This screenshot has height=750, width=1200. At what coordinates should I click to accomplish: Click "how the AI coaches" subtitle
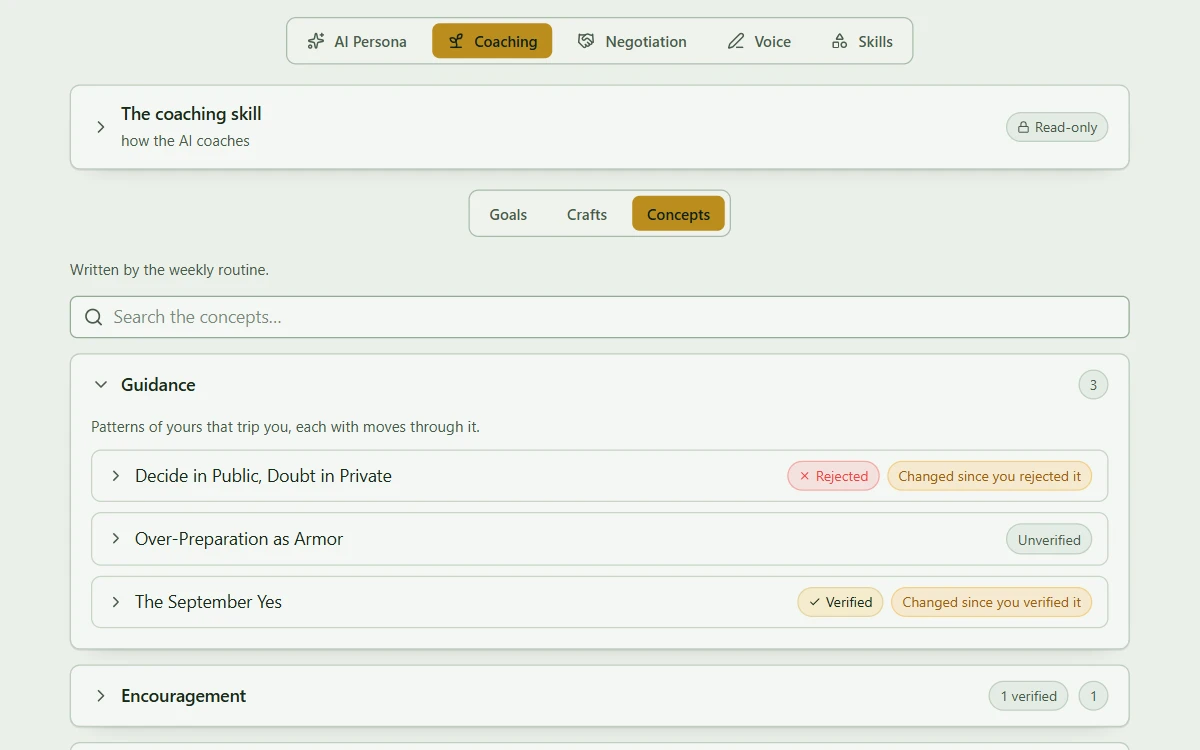pyautogui.click(x=185, y=141)
